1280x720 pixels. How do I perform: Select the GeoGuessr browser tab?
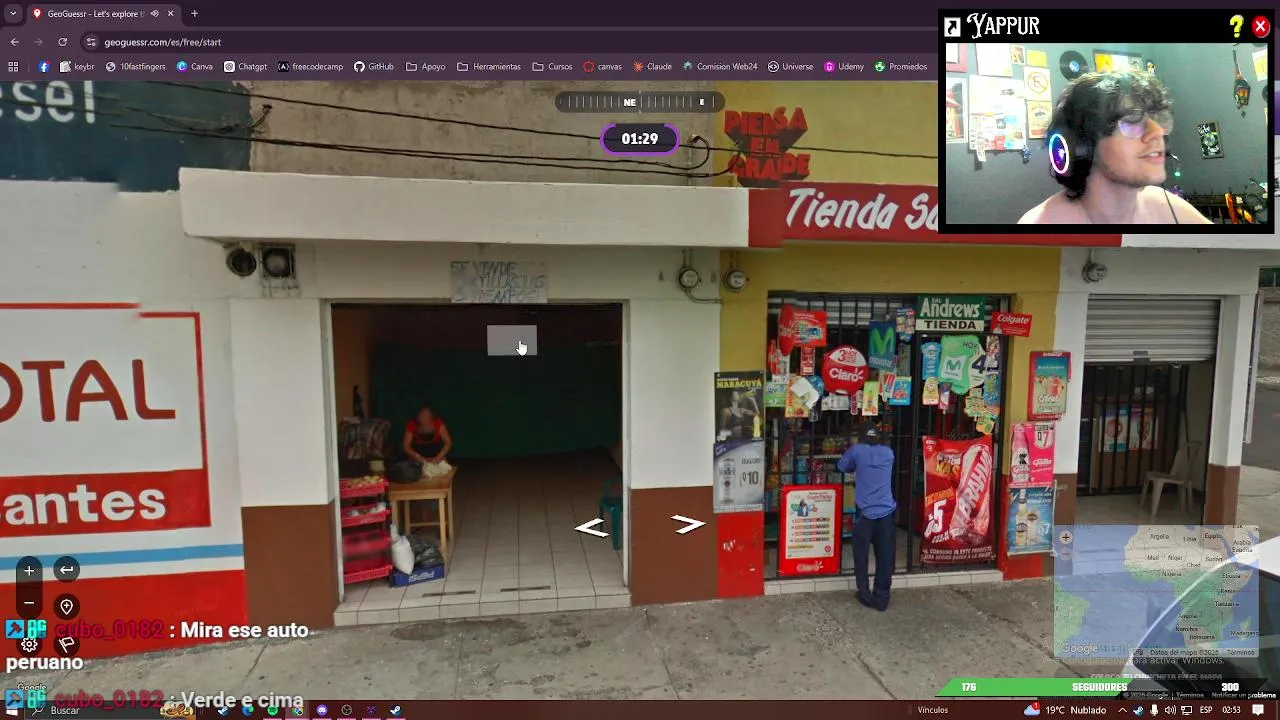coord(102,14)
